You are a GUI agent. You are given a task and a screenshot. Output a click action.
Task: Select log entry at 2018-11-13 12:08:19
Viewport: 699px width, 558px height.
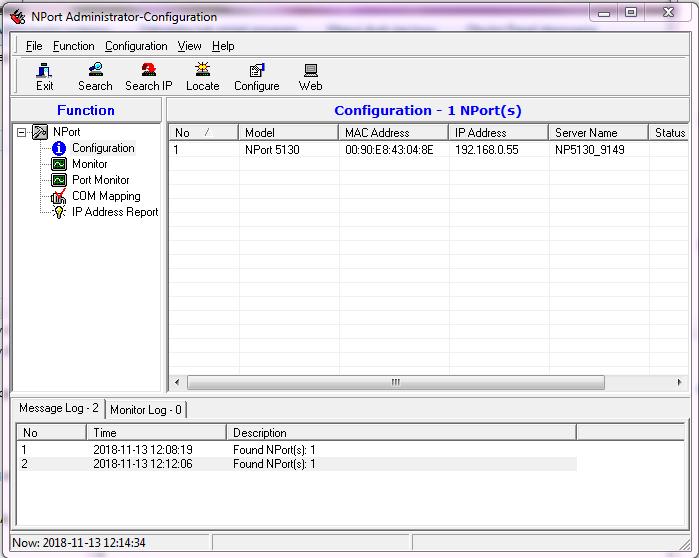tap(296, 450)
